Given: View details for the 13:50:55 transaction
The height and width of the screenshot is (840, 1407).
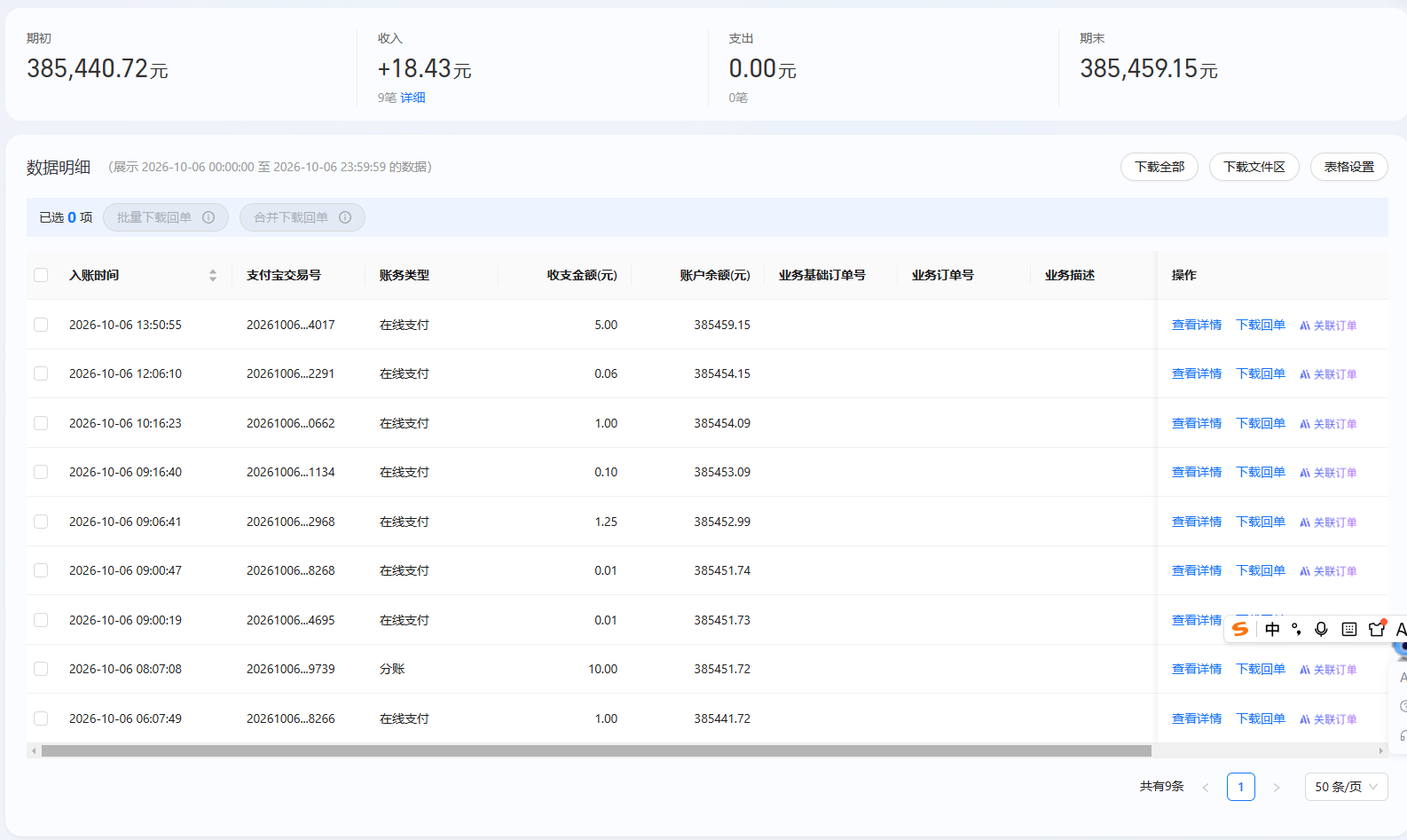Looking at the screenshot, I should (x=1197, y=325).
